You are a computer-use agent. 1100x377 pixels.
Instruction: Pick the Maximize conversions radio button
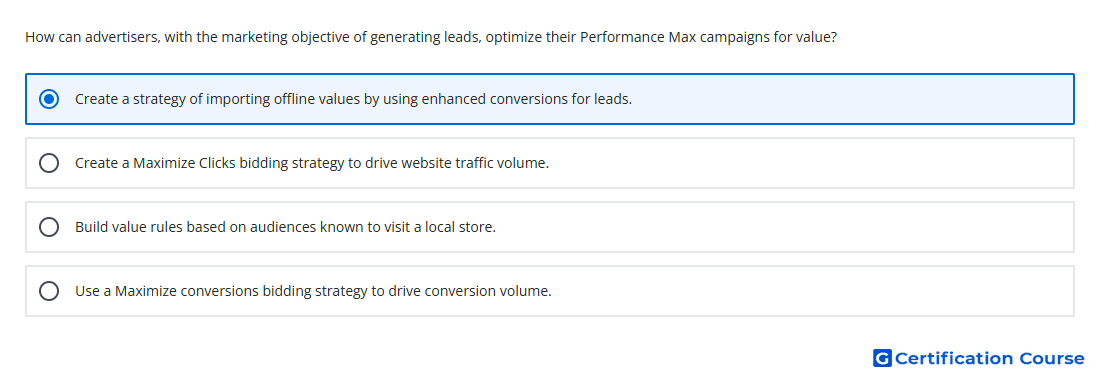coord(49,291)
